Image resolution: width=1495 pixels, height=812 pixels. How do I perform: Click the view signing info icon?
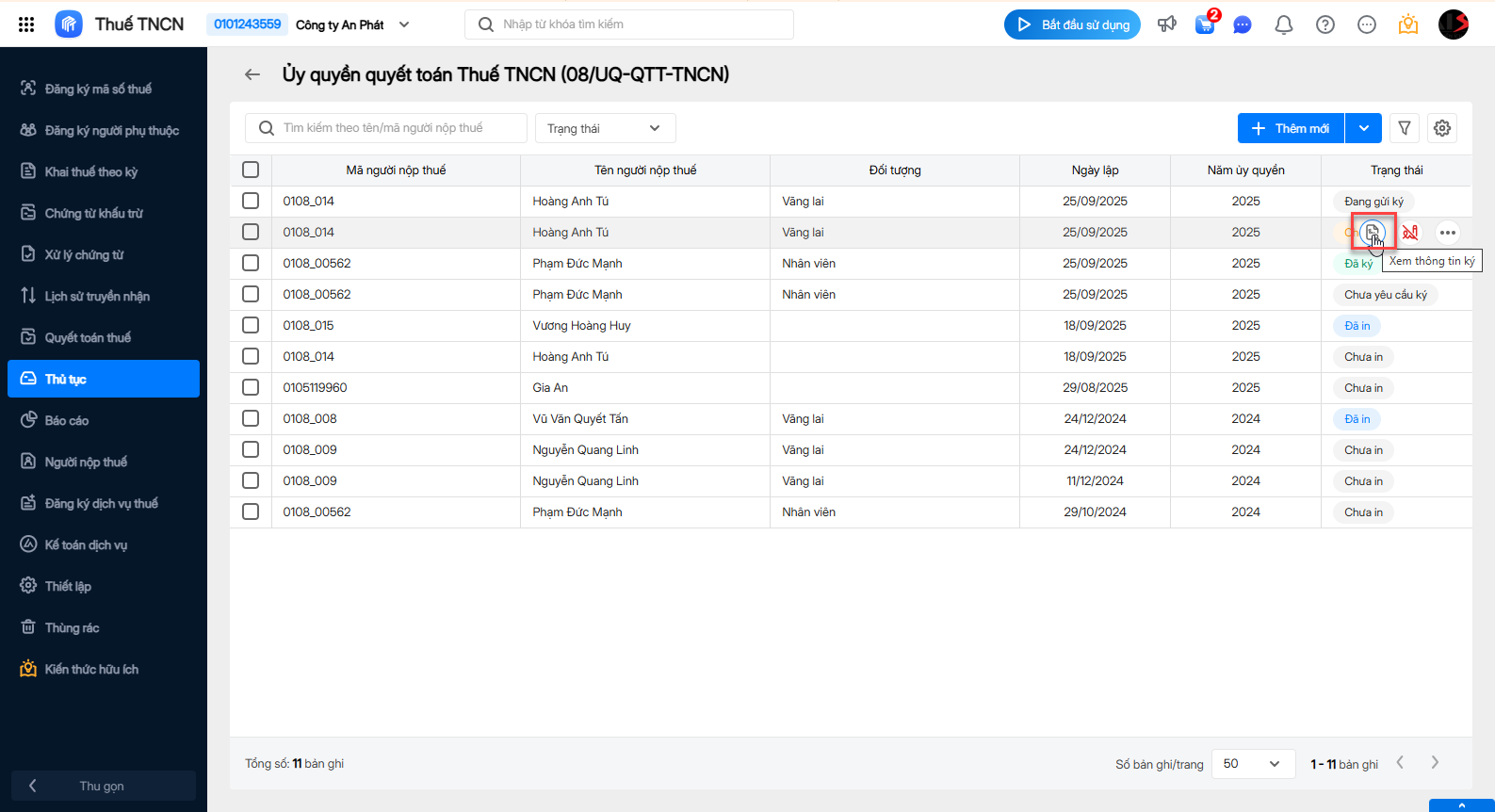point(1373,232)
